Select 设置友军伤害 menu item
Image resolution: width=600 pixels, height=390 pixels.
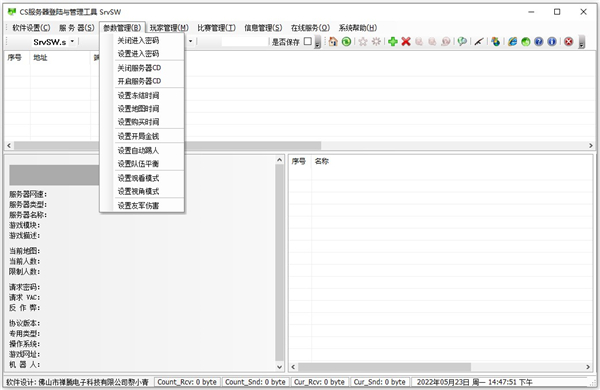tap(138, 206)
